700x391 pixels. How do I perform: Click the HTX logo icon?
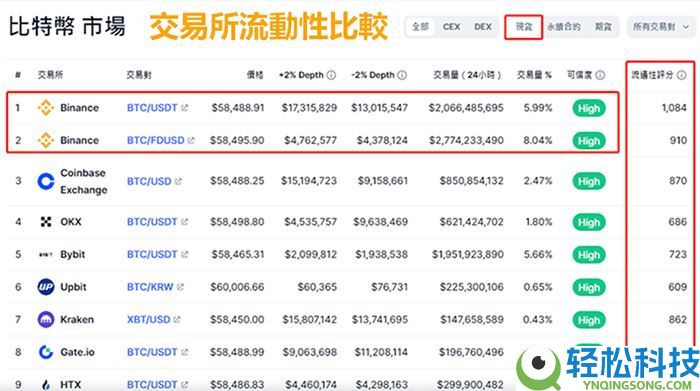click(46, 384)
